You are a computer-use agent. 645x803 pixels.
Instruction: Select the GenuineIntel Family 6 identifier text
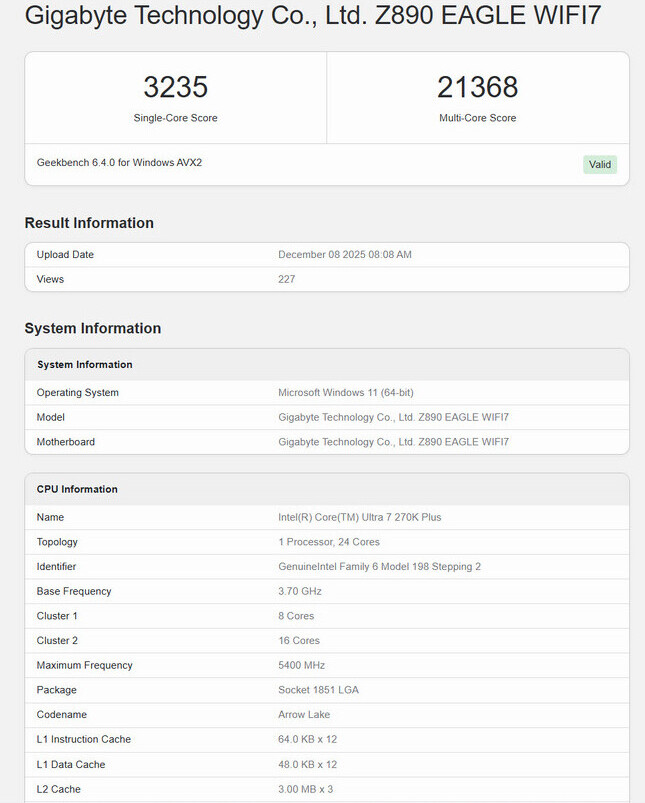[x=379, y=566]
